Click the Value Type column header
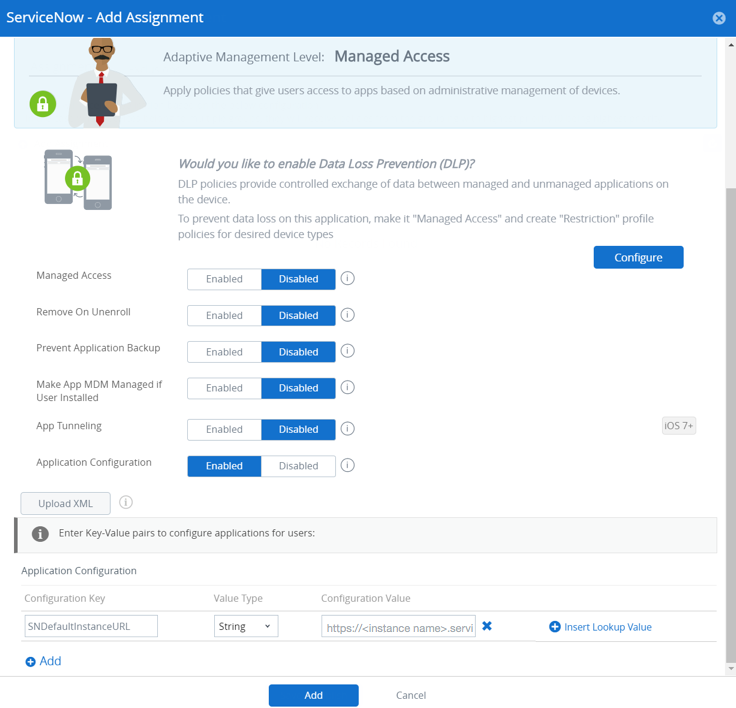The width and height of the screenshot is (736, 708). (x=238, y=598)
